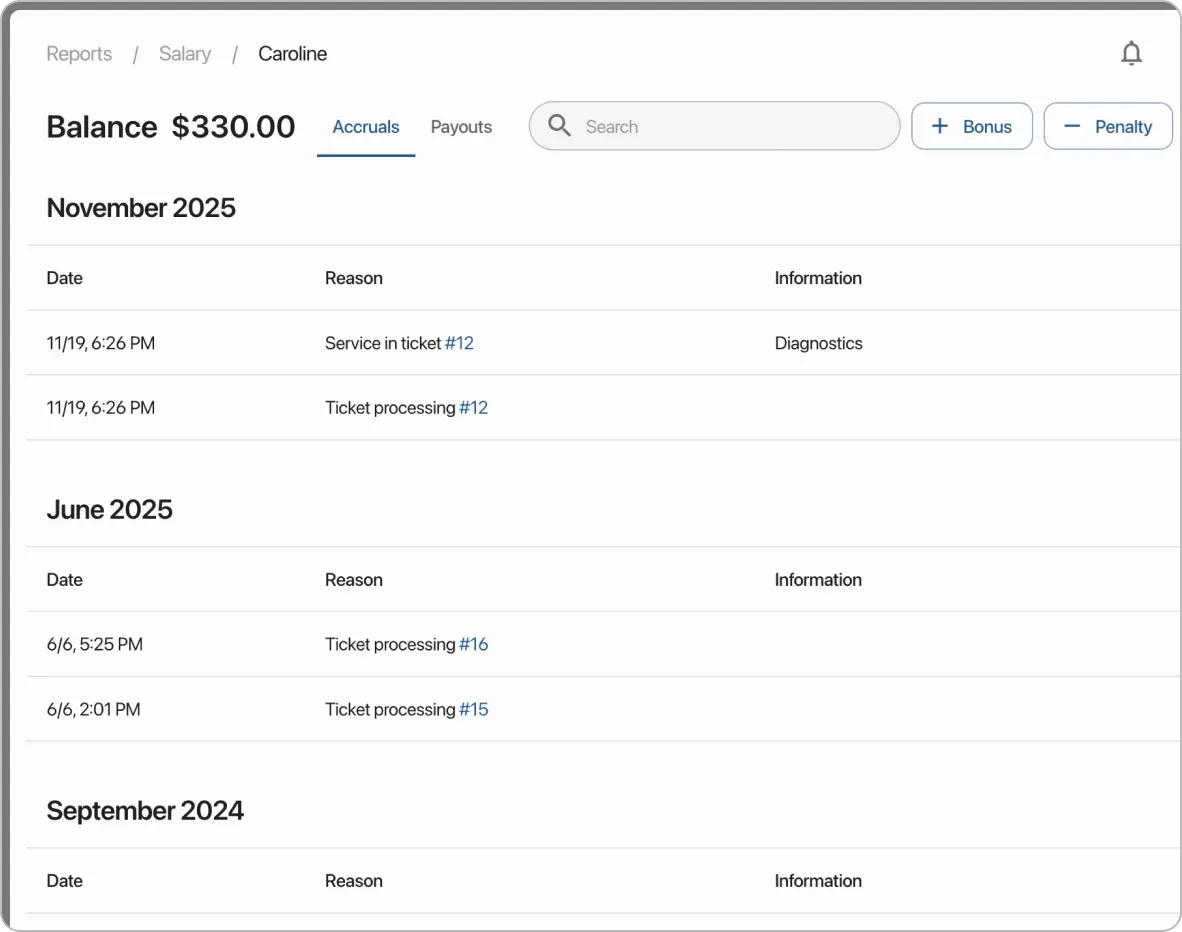Switch to the Payouts tab

coord(461,126)
